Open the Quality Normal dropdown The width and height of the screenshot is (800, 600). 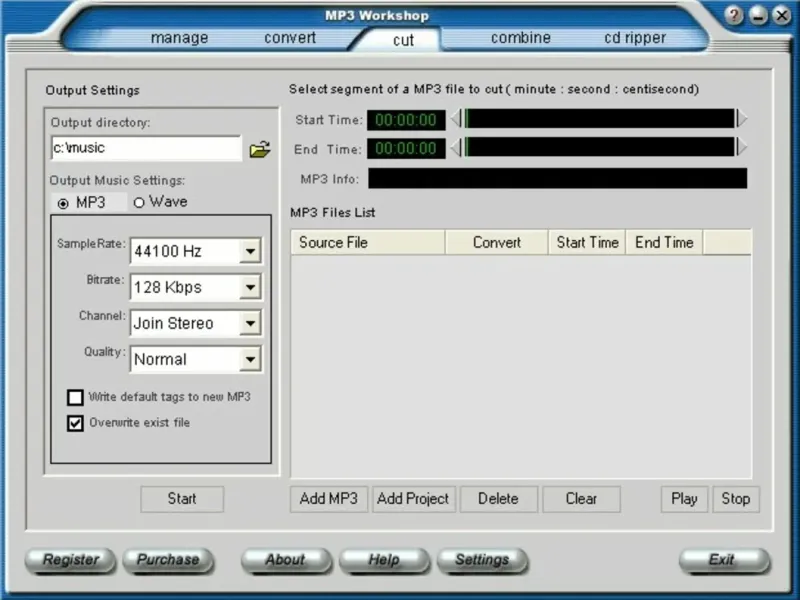point(250,359)
